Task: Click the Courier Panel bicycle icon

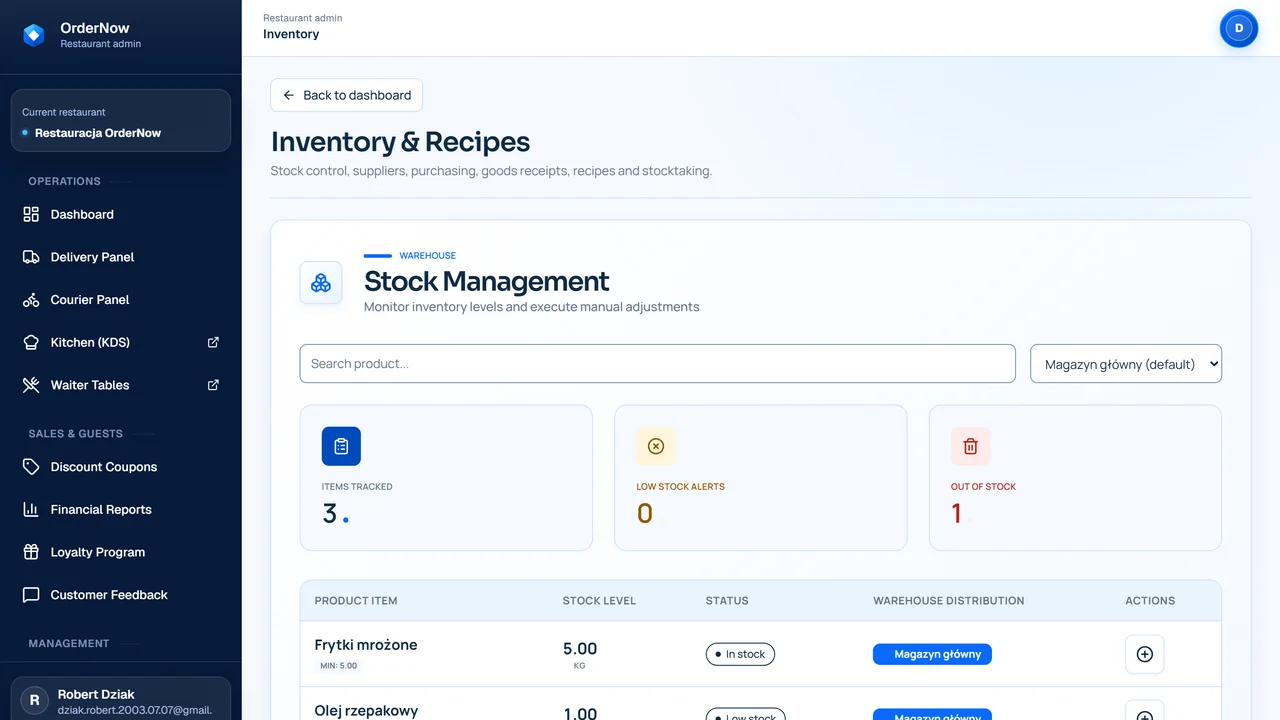Action: coord(31,300)
